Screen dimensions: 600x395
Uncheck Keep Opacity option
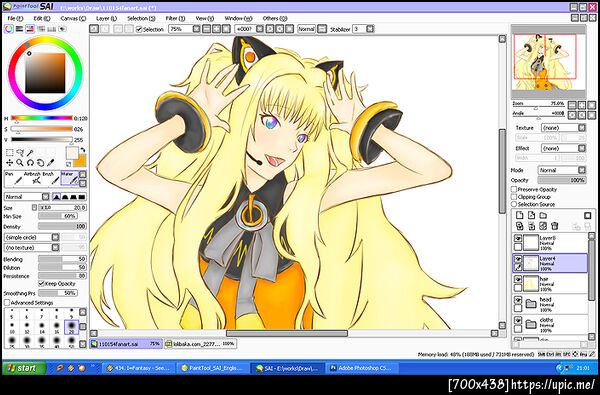point(41,284)
